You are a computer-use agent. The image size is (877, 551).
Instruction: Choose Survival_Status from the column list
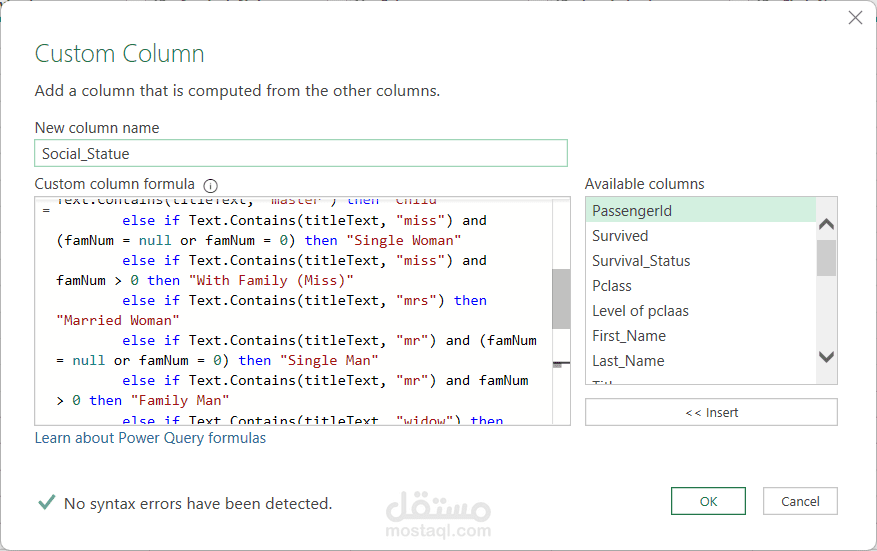[x=641, y=261]
